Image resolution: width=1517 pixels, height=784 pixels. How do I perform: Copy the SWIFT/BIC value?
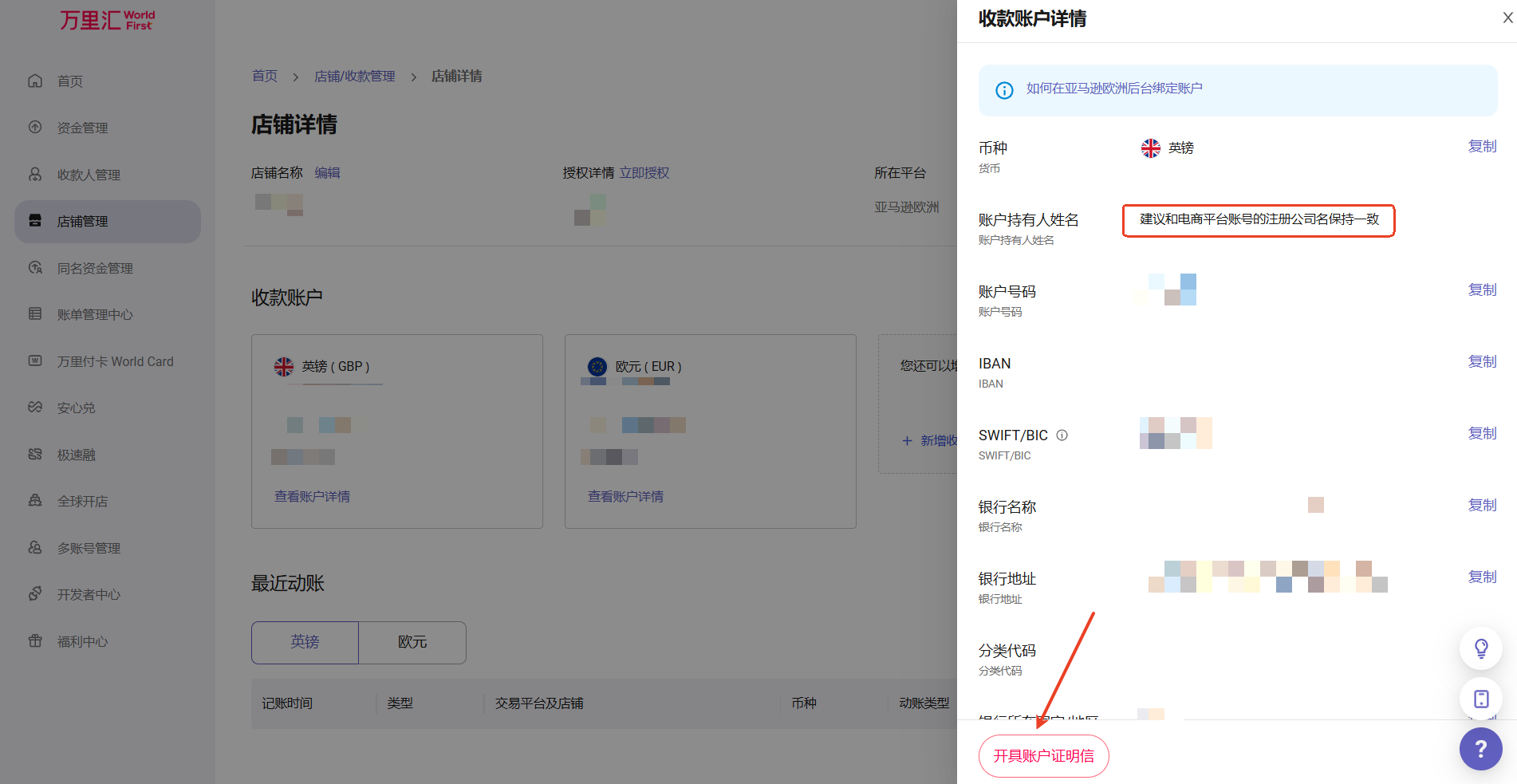1483,433
